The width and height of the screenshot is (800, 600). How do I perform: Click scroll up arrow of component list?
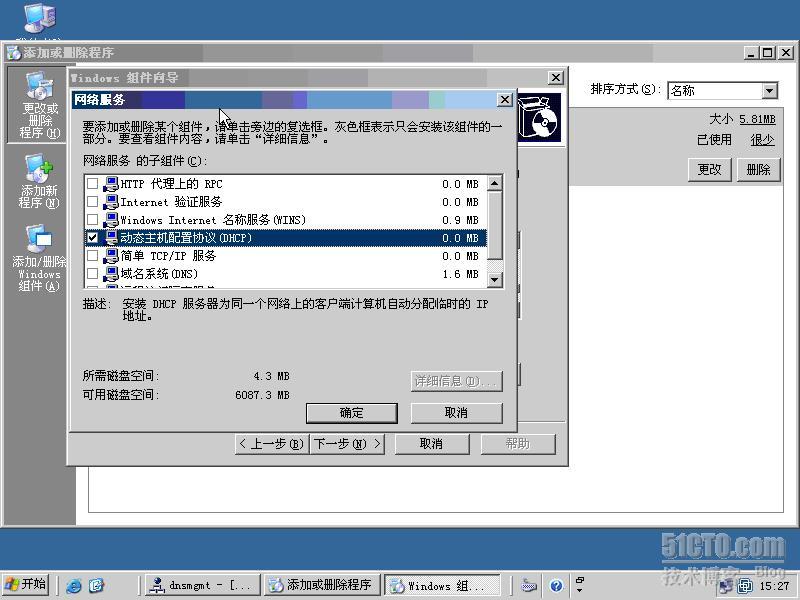(494, 183)
